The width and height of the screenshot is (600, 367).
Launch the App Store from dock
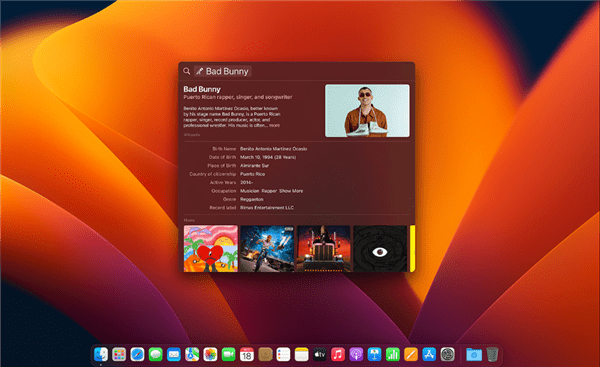click(429, 354)
